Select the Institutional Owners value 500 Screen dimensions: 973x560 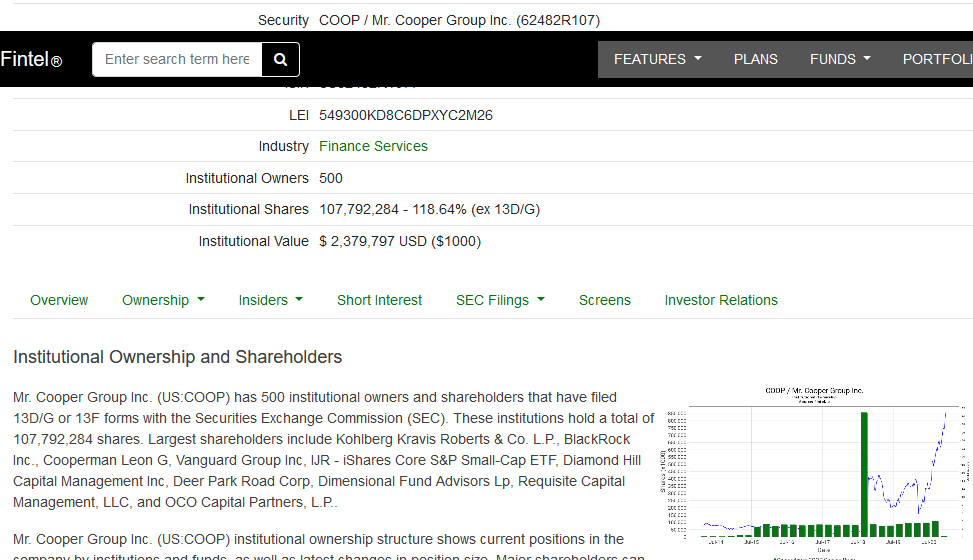pyautogui.click(x=331, y=178)
